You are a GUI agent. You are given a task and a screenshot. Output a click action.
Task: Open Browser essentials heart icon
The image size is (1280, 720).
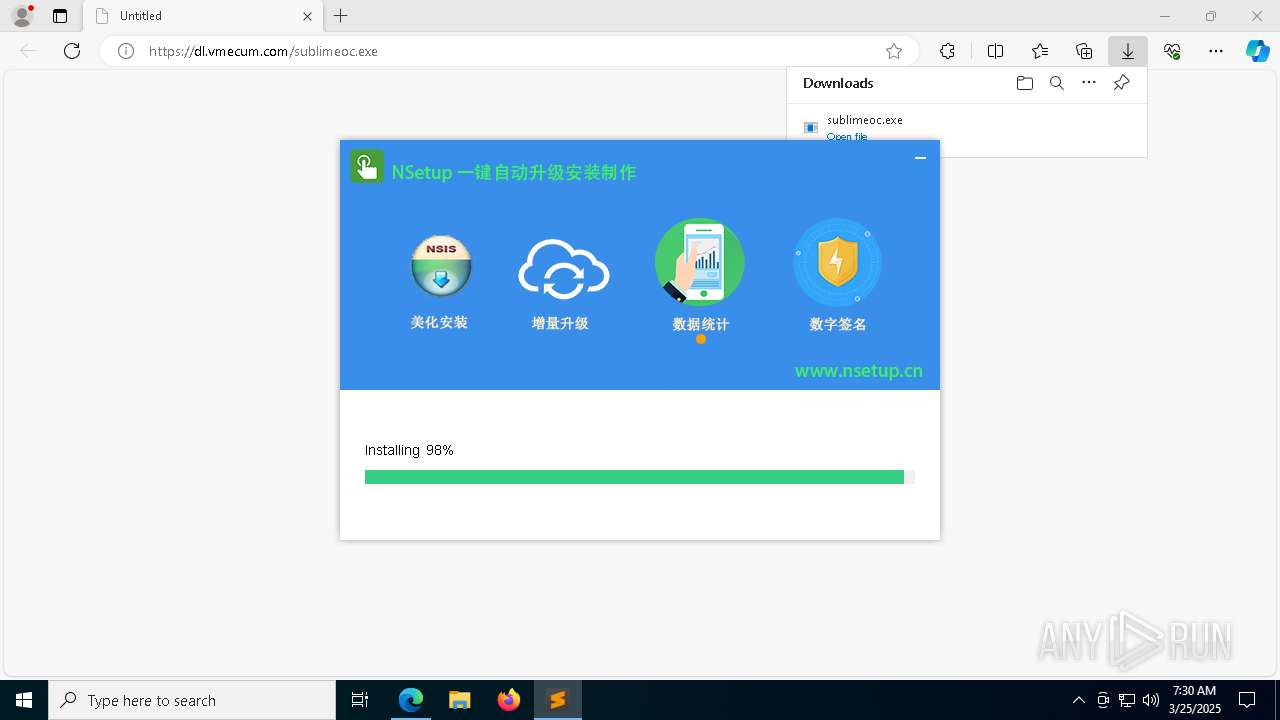1172,51
